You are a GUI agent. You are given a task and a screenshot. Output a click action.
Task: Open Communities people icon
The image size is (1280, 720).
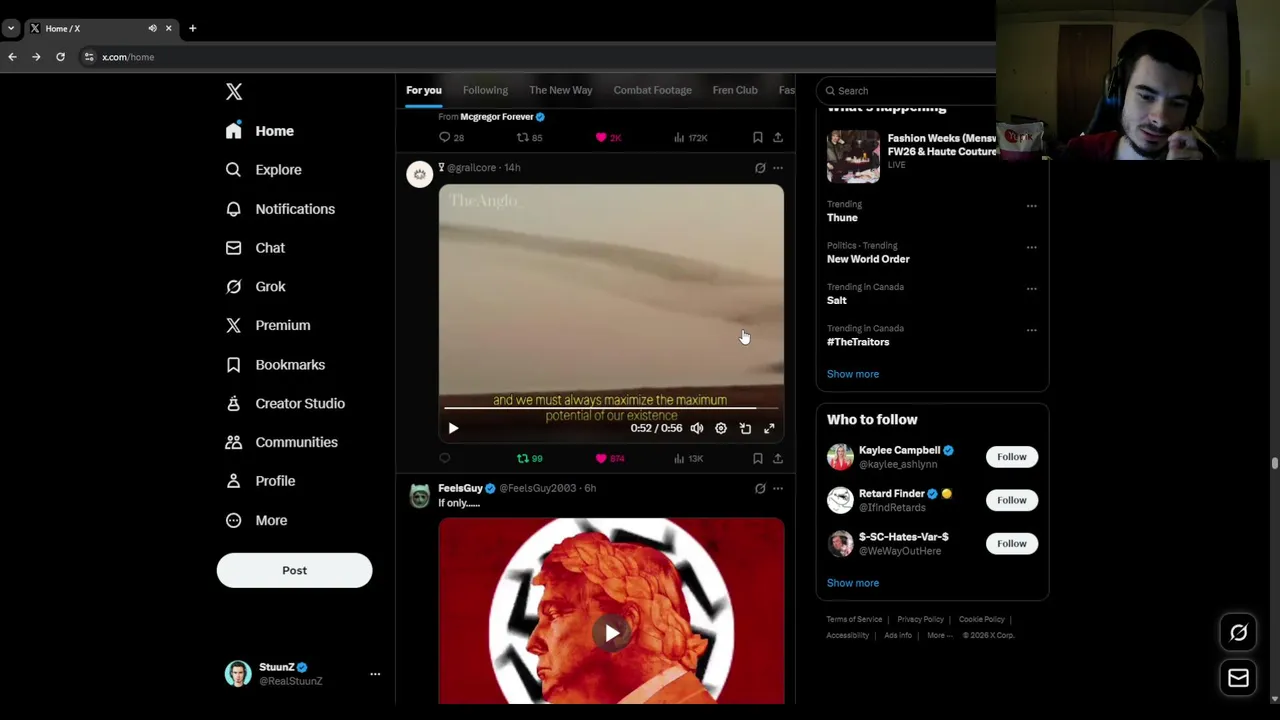click(233, 442)
